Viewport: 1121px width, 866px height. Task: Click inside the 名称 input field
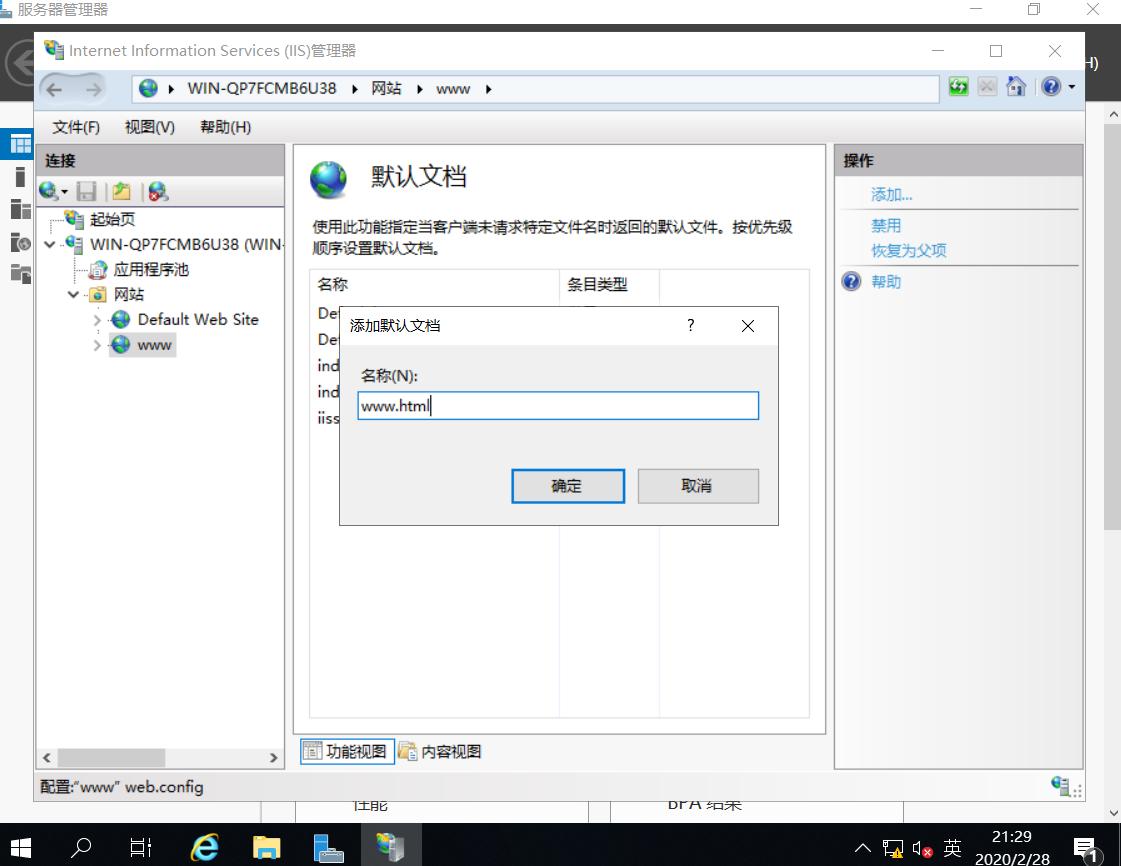(x=557, y=405)
